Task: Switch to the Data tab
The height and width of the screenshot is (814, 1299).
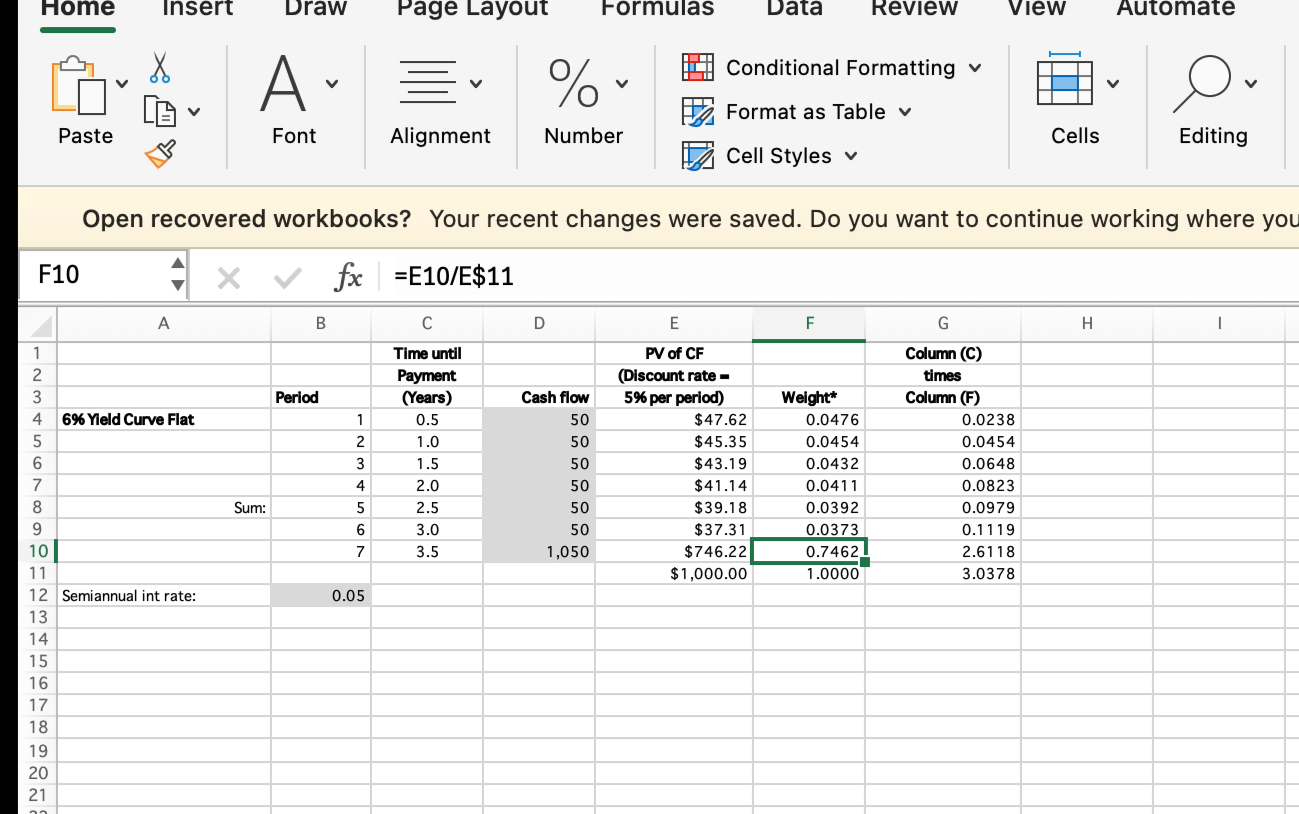Action: pyautogui.click(x=794, y=8)
